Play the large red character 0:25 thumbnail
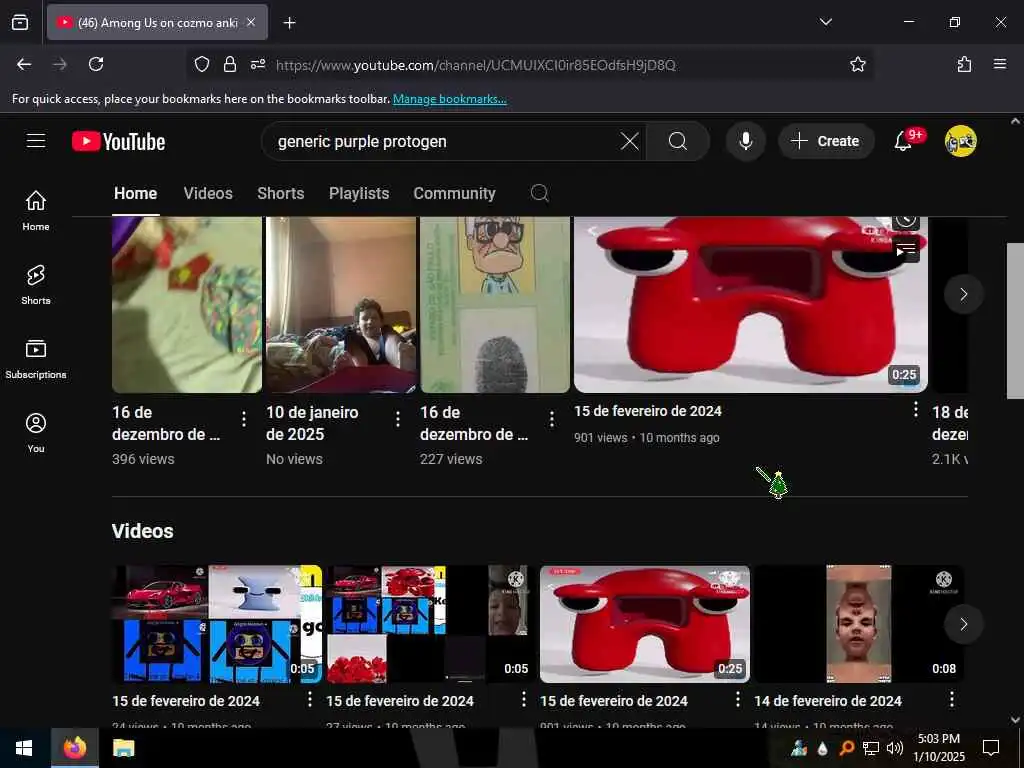 click(750, 305)
